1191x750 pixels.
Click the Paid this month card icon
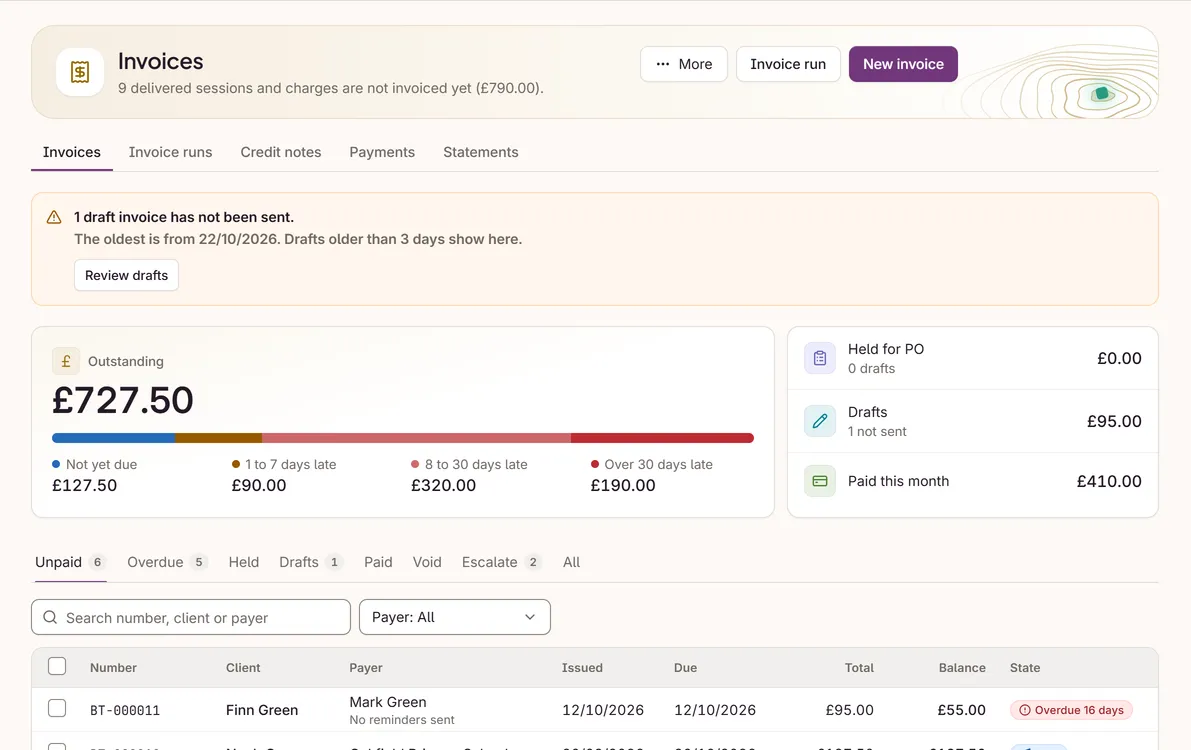point(820,481)
